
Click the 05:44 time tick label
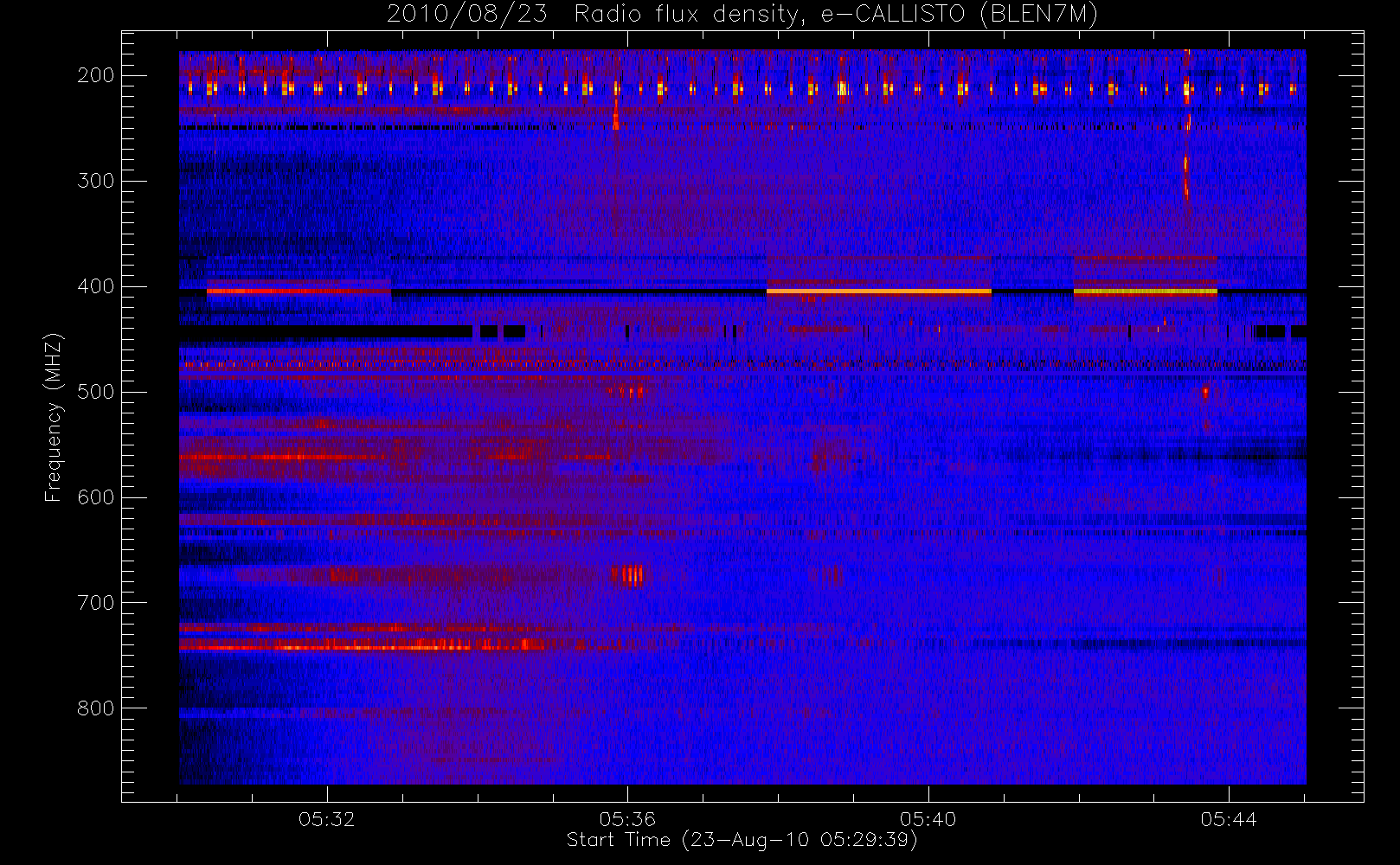pos(1229,819)
